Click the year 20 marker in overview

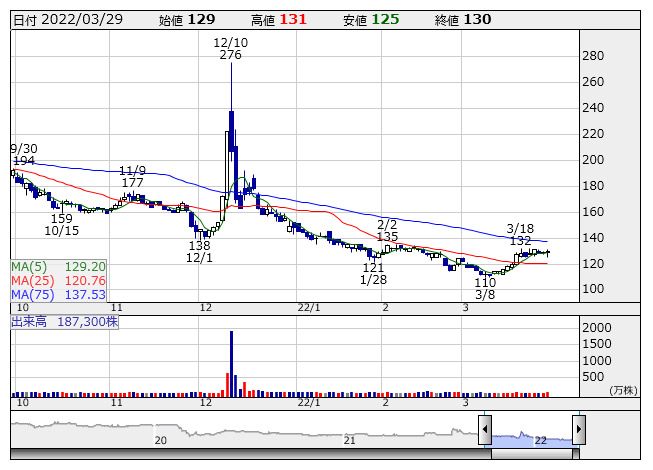coord(161,440)
